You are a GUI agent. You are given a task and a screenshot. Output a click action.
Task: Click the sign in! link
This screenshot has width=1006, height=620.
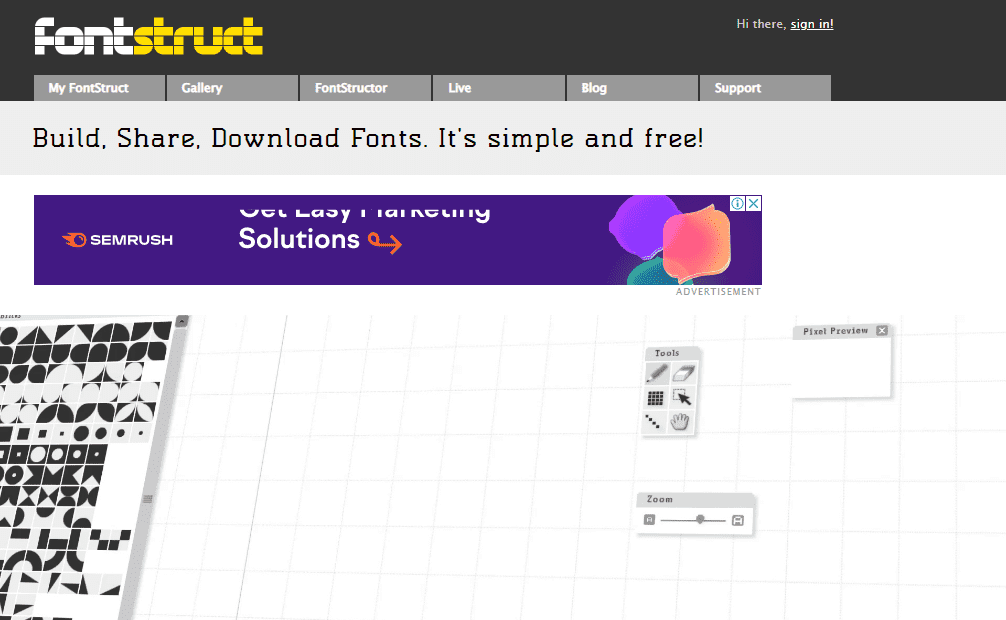(x=812, y=24)
